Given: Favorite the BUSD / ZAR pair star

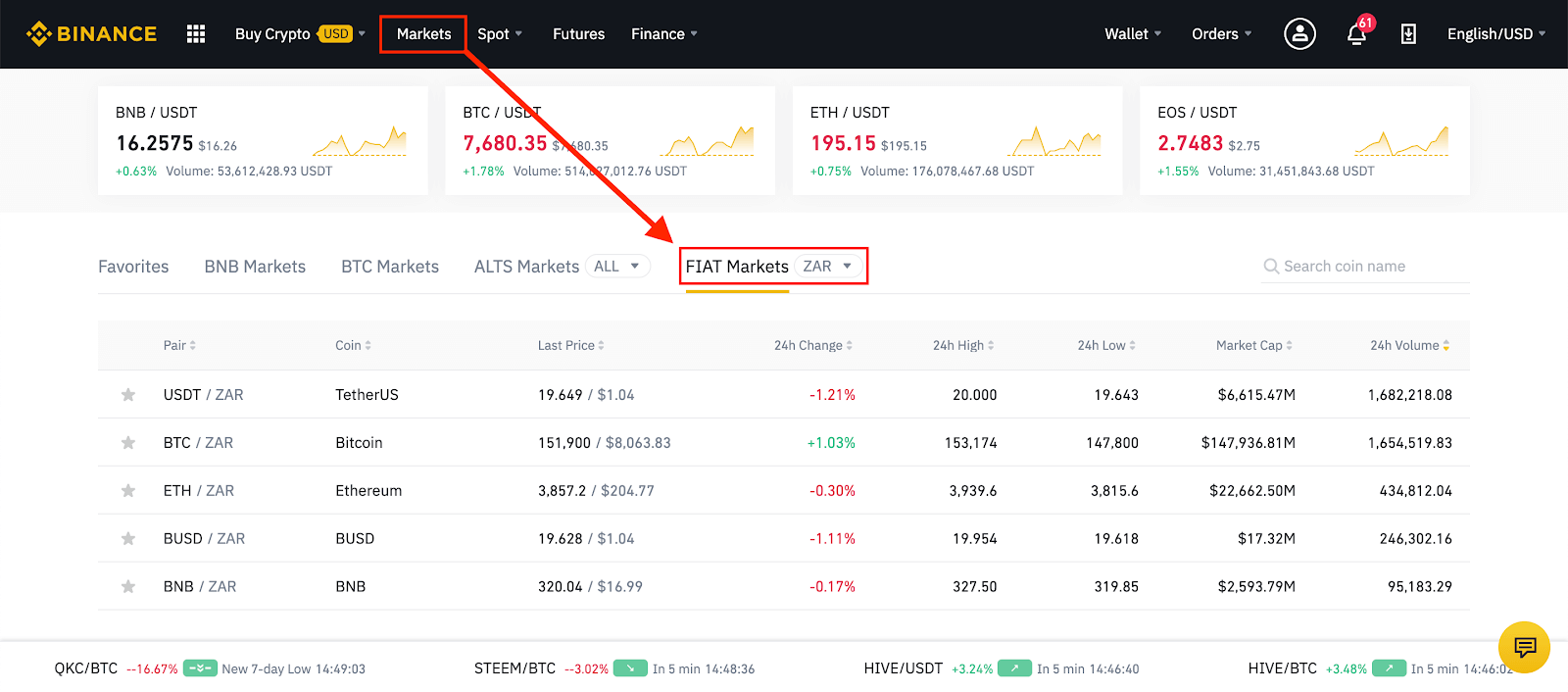Looking at the screenshot, I should tap(128, 539).
